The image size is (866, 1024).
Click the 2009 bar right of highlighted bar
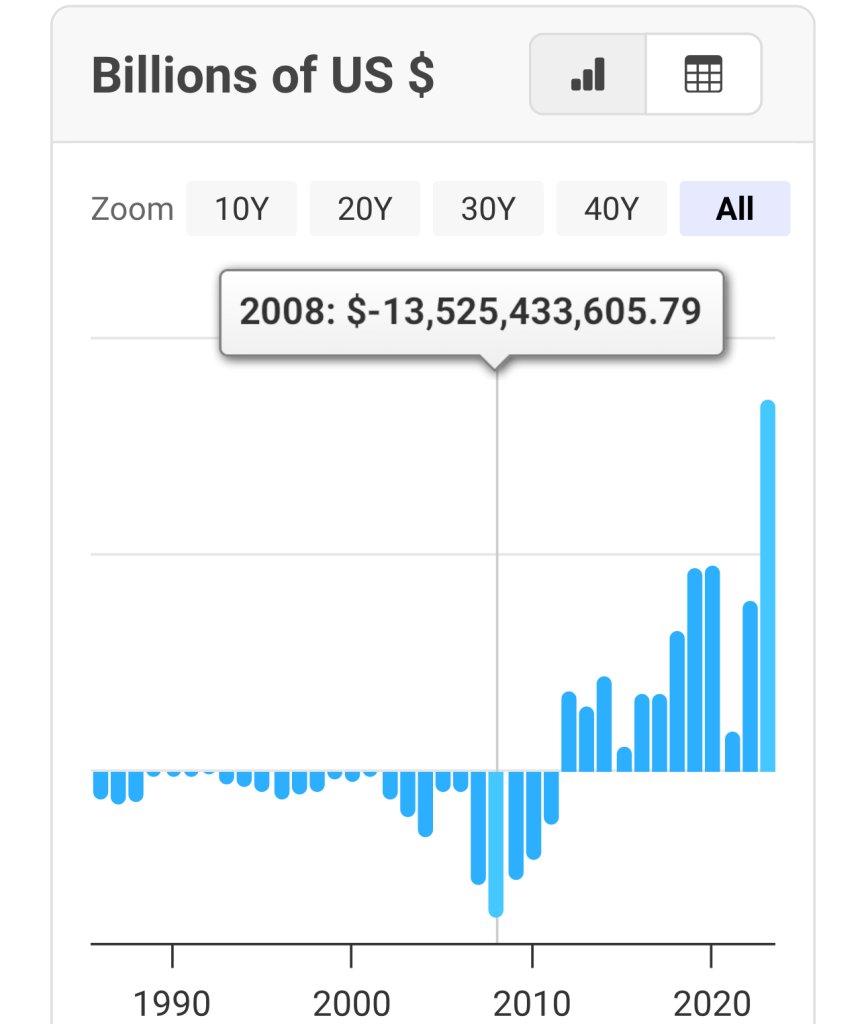[x=515, y=825]
